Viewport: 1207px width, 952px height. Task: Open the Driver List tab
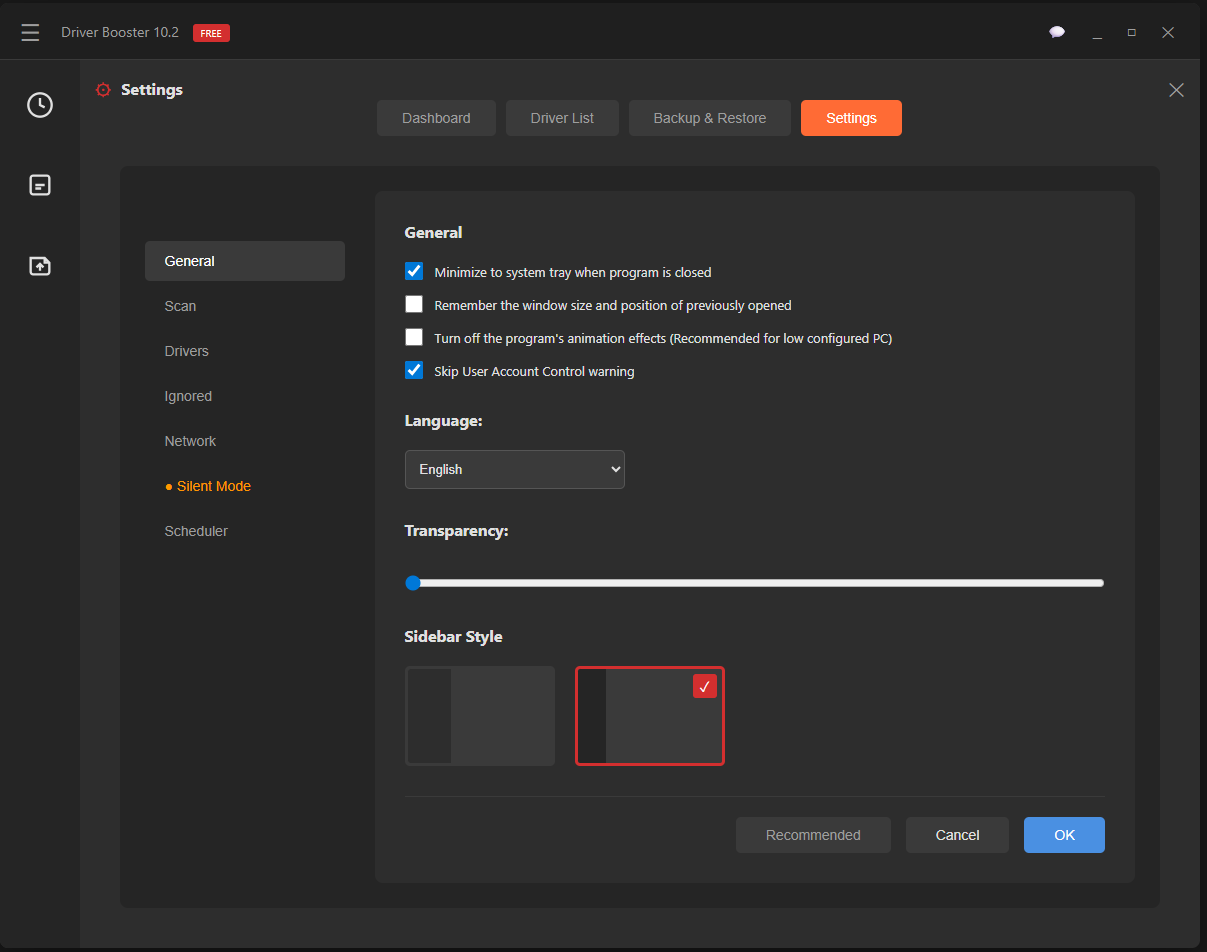(562, 117)
